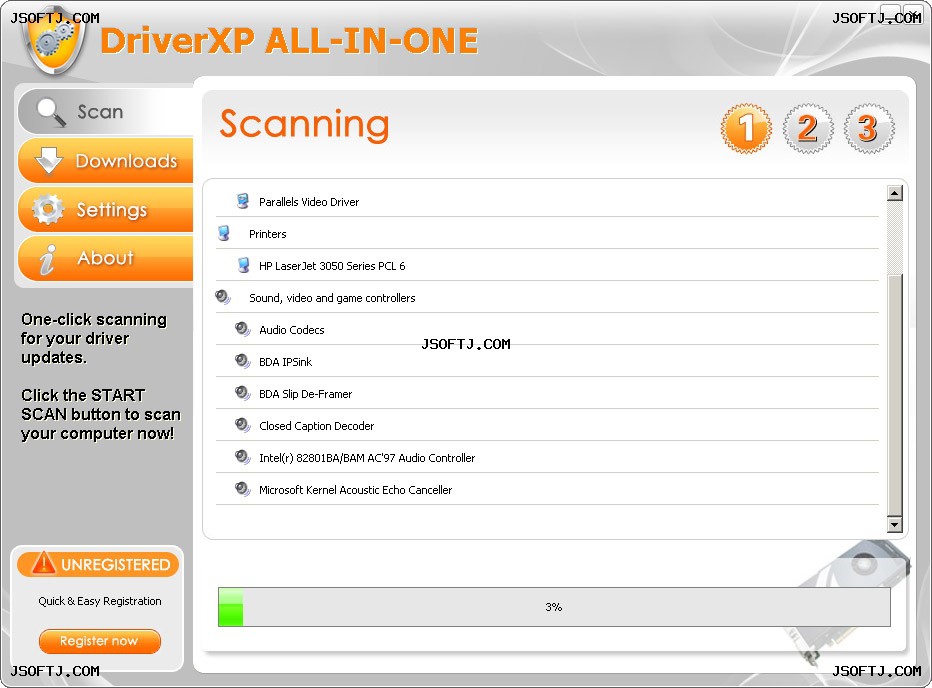The width and height of the screenshot is (932, 688).
Task: Click the Printers category icon
Action: (x=223, y=233)
